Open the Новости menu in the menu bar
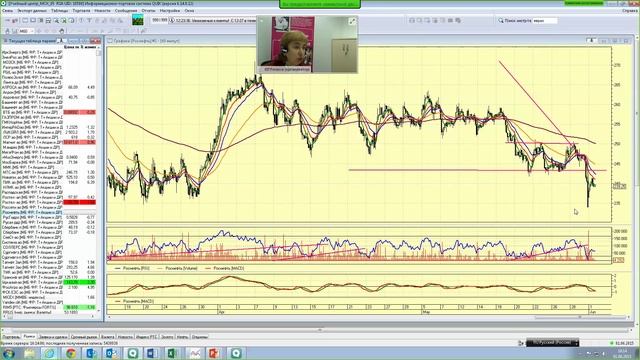640x360 pixels. 102,11
